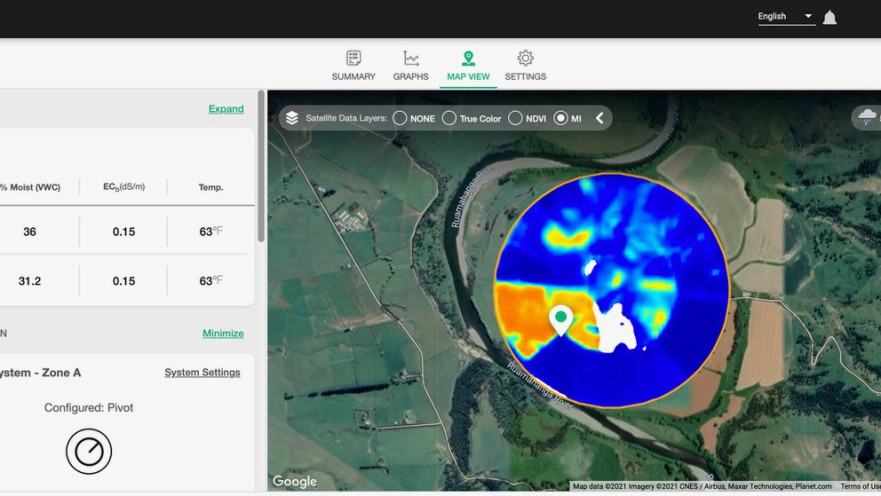Click the green sensor location marker
This screenshot has width=881, height=496.
click(x=561, y=320)
